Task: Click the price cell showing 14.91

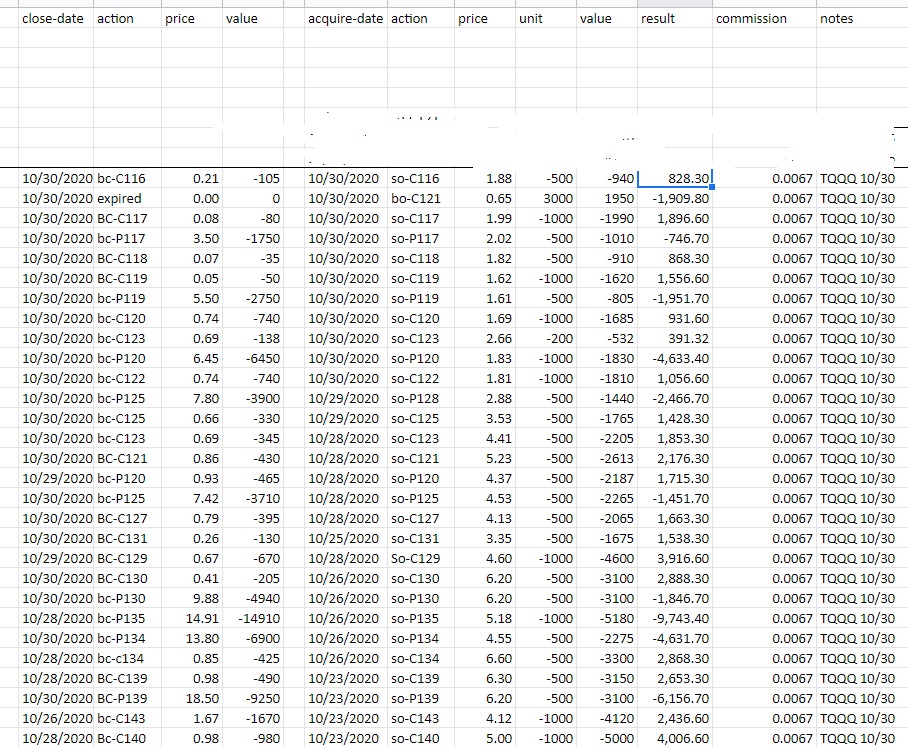Action: [x=192, y=619]
